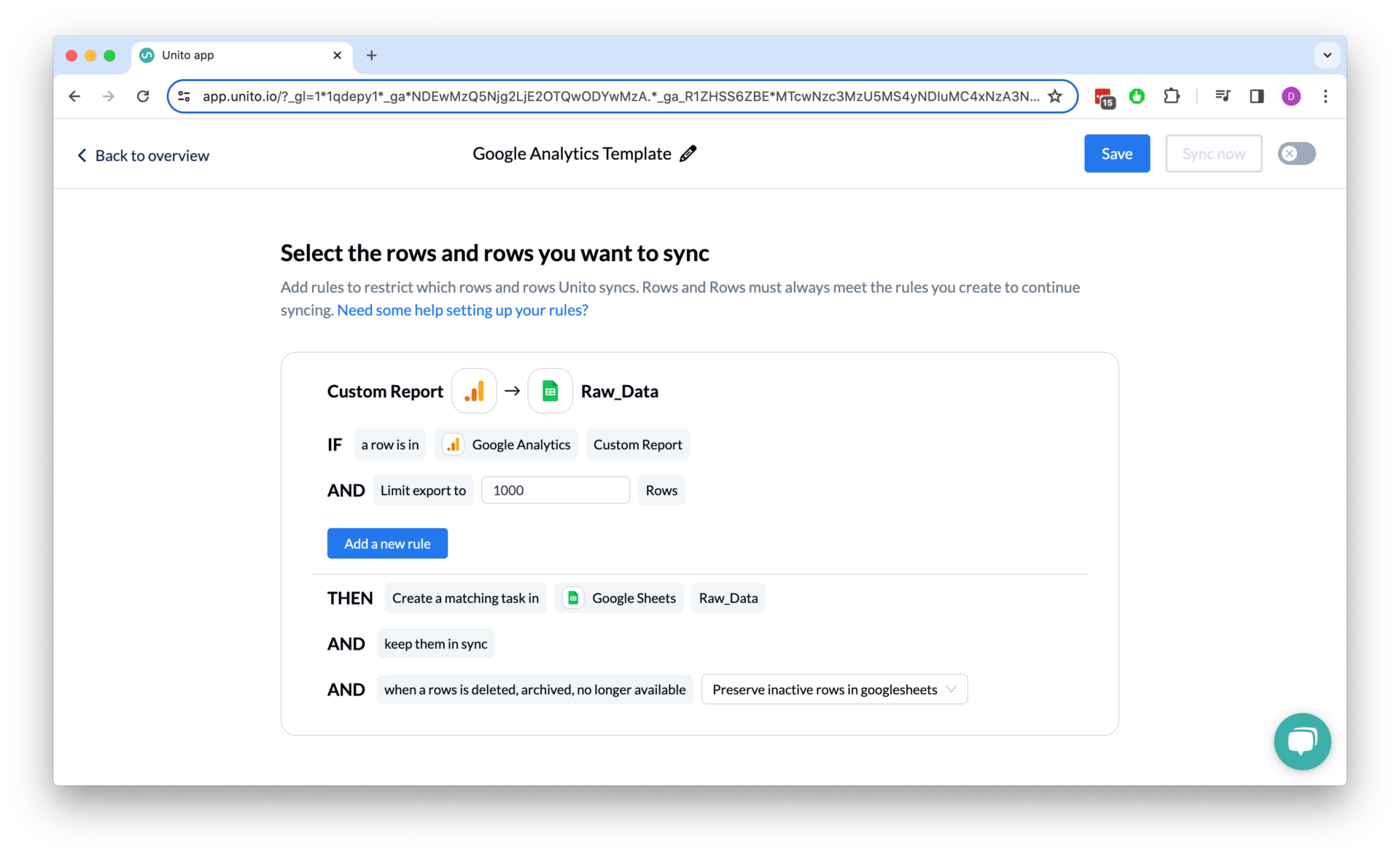1400x856 pixels.
Task: Click the Google Analytics icon next to Custom Report
Action: [x=474, y=391]
